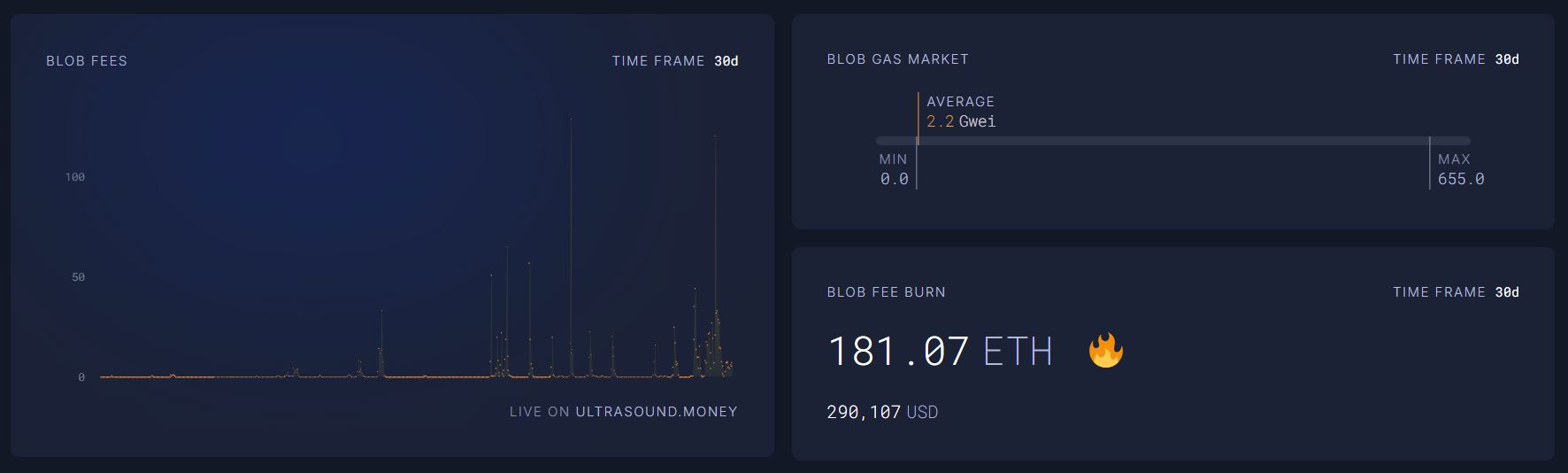Click the BLOB FEES panel title
Viewport: 1568px width, 473px height.
click(87, 61)
